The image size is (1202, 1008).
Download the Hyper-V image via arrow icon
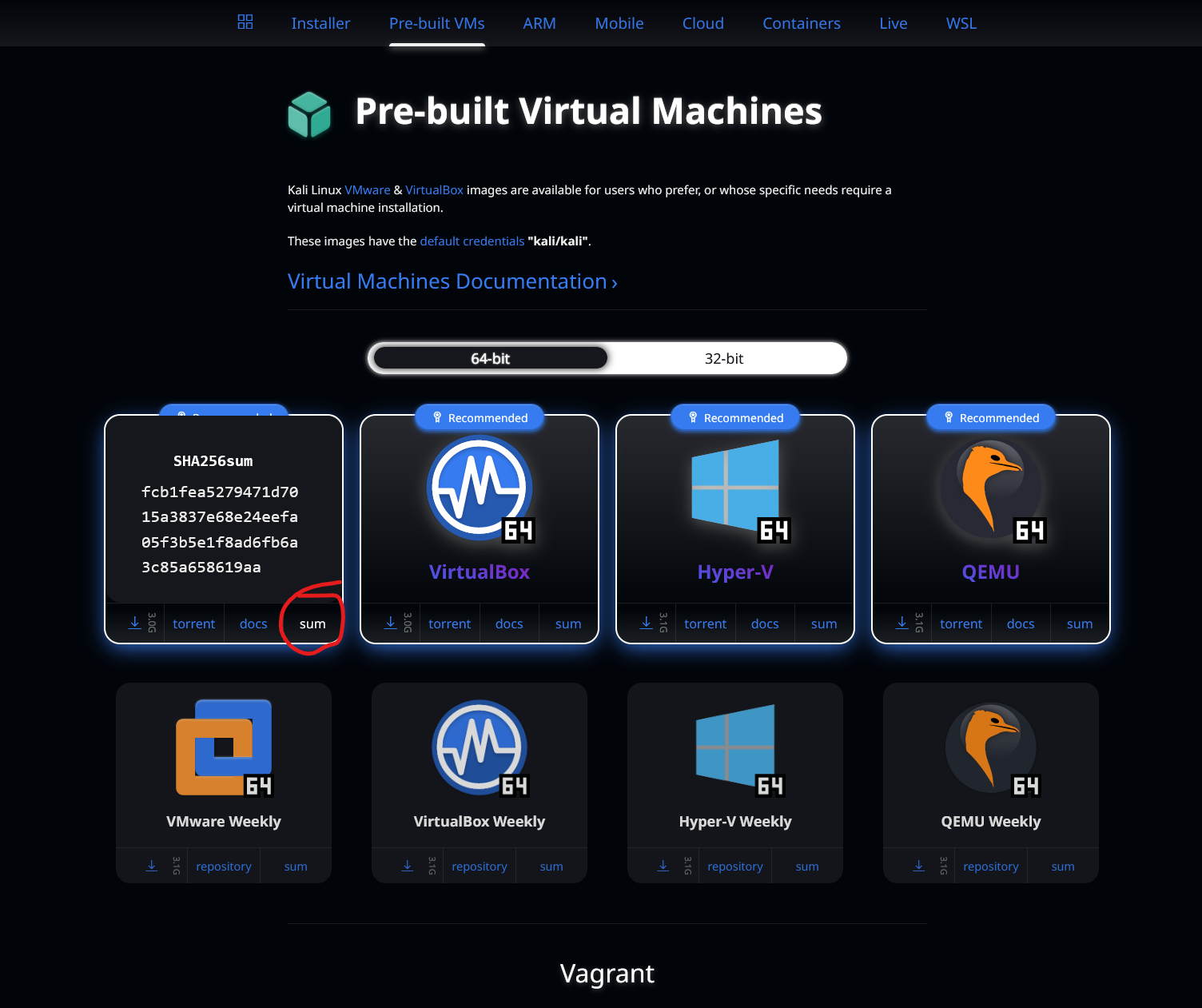click(x=647, y=623)
